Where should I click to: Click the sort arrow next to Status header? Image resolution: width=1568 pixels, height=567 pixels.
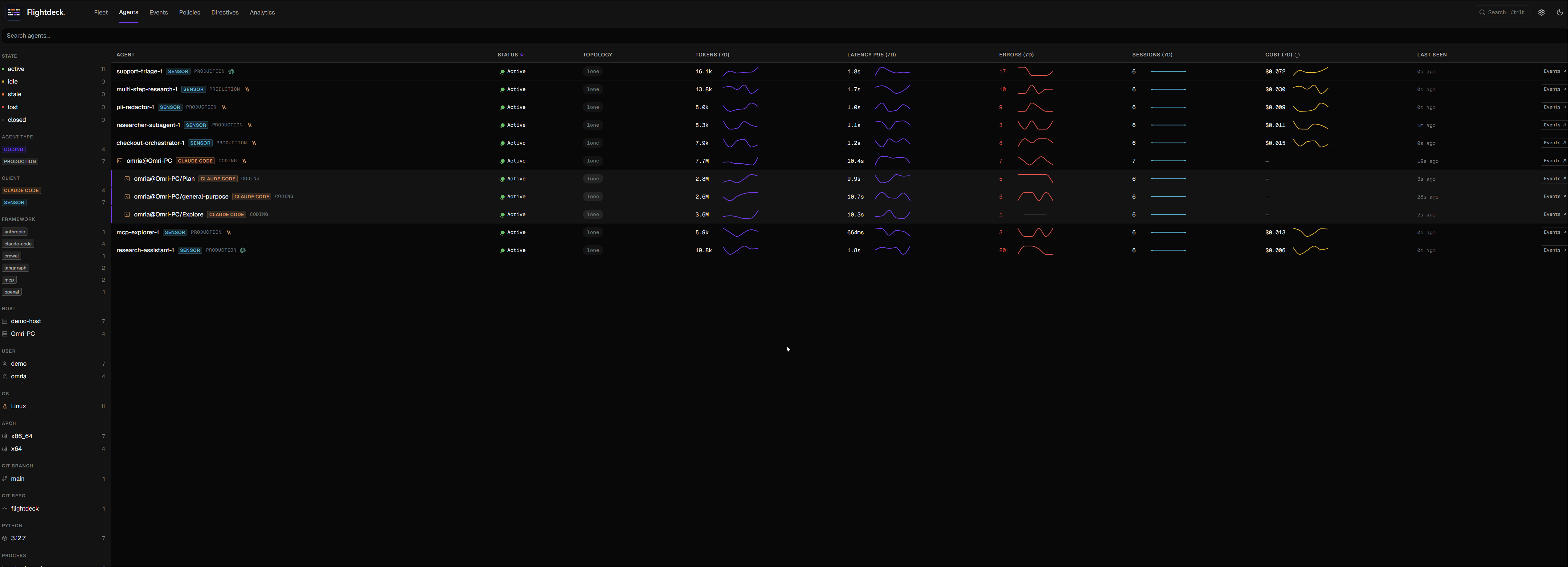coord(522,55)
